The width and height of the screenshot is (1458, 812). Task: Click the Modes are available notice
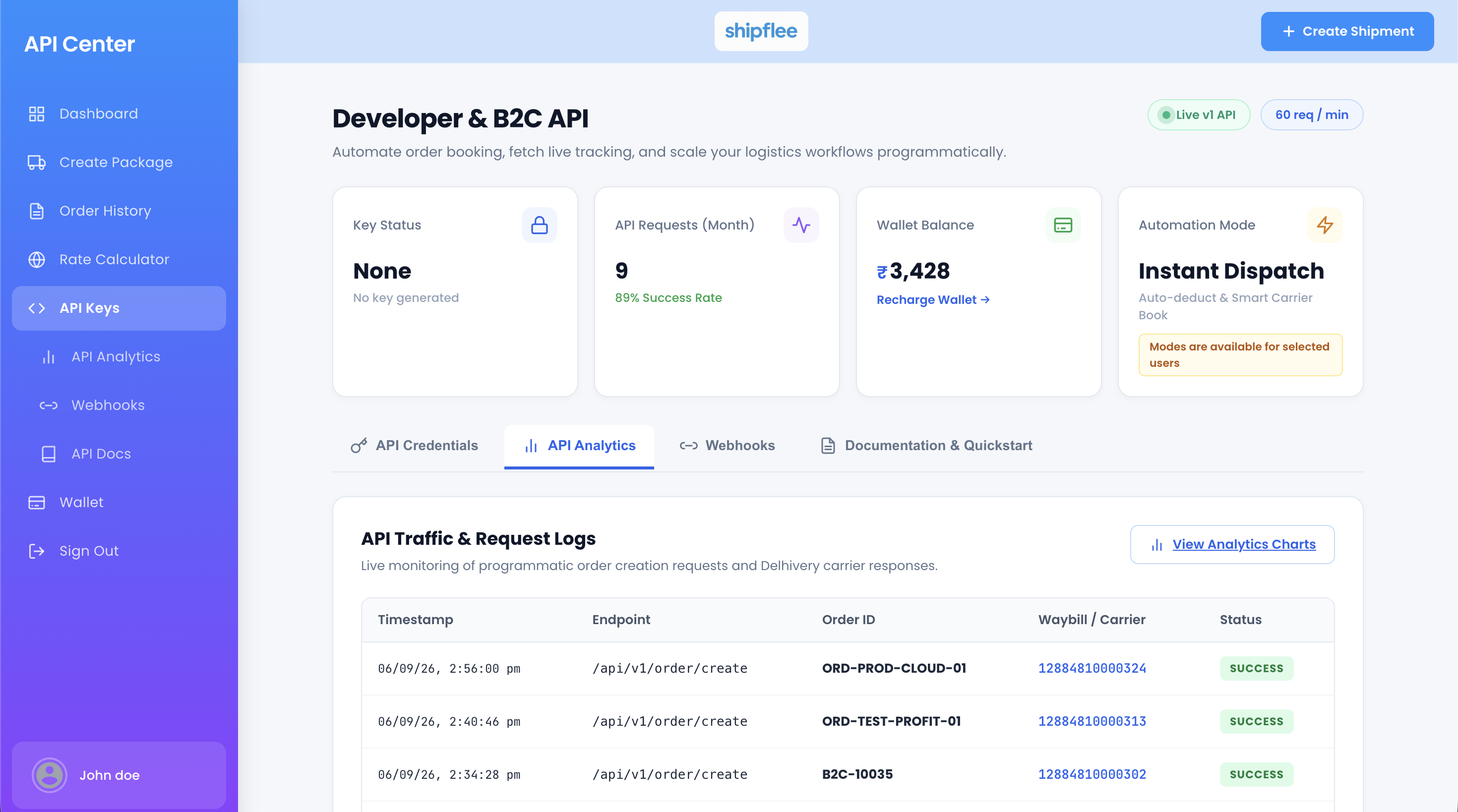(1240, 355)
